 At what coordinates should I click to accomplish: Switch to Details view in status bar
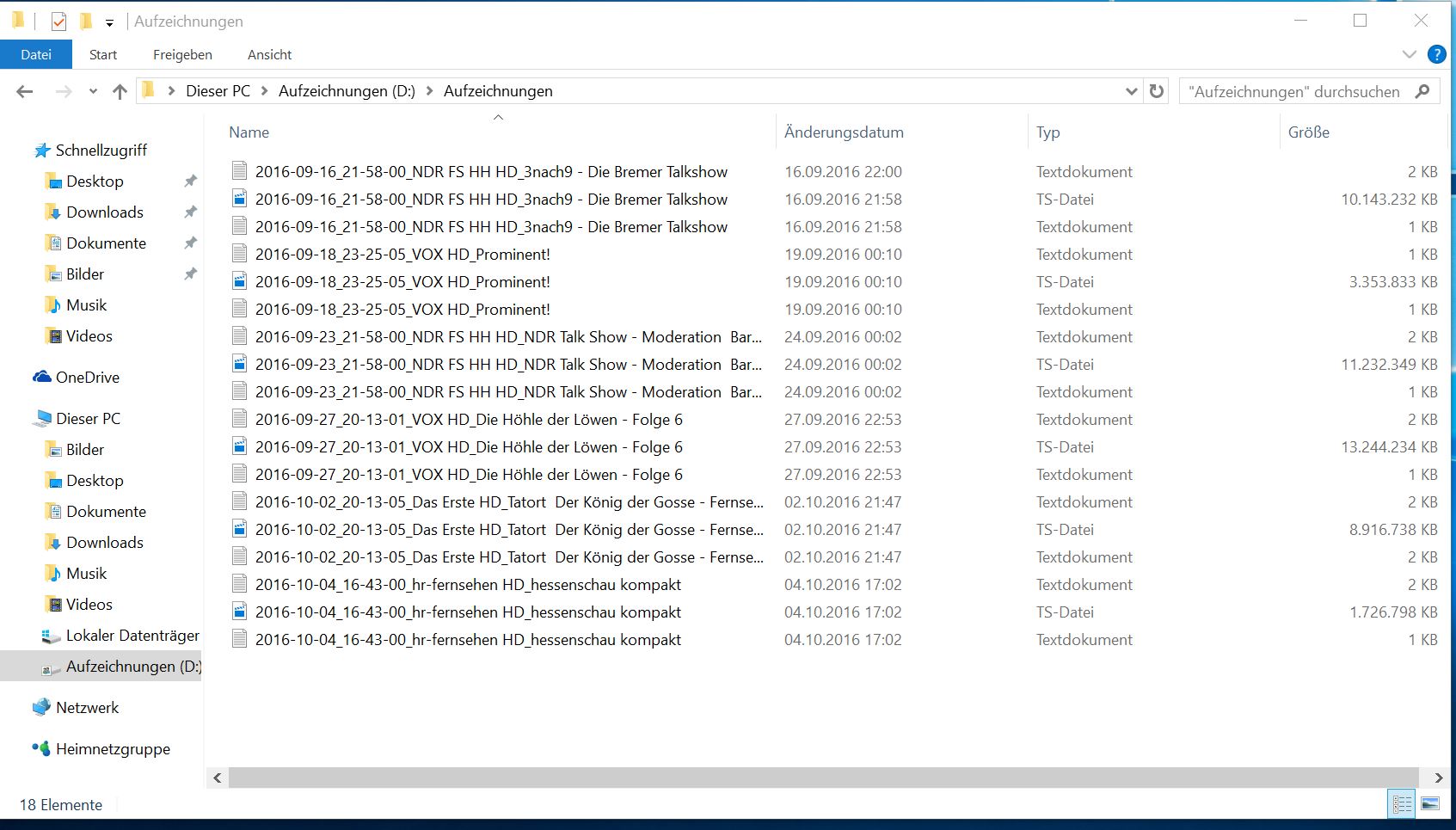coord(1402,804)
